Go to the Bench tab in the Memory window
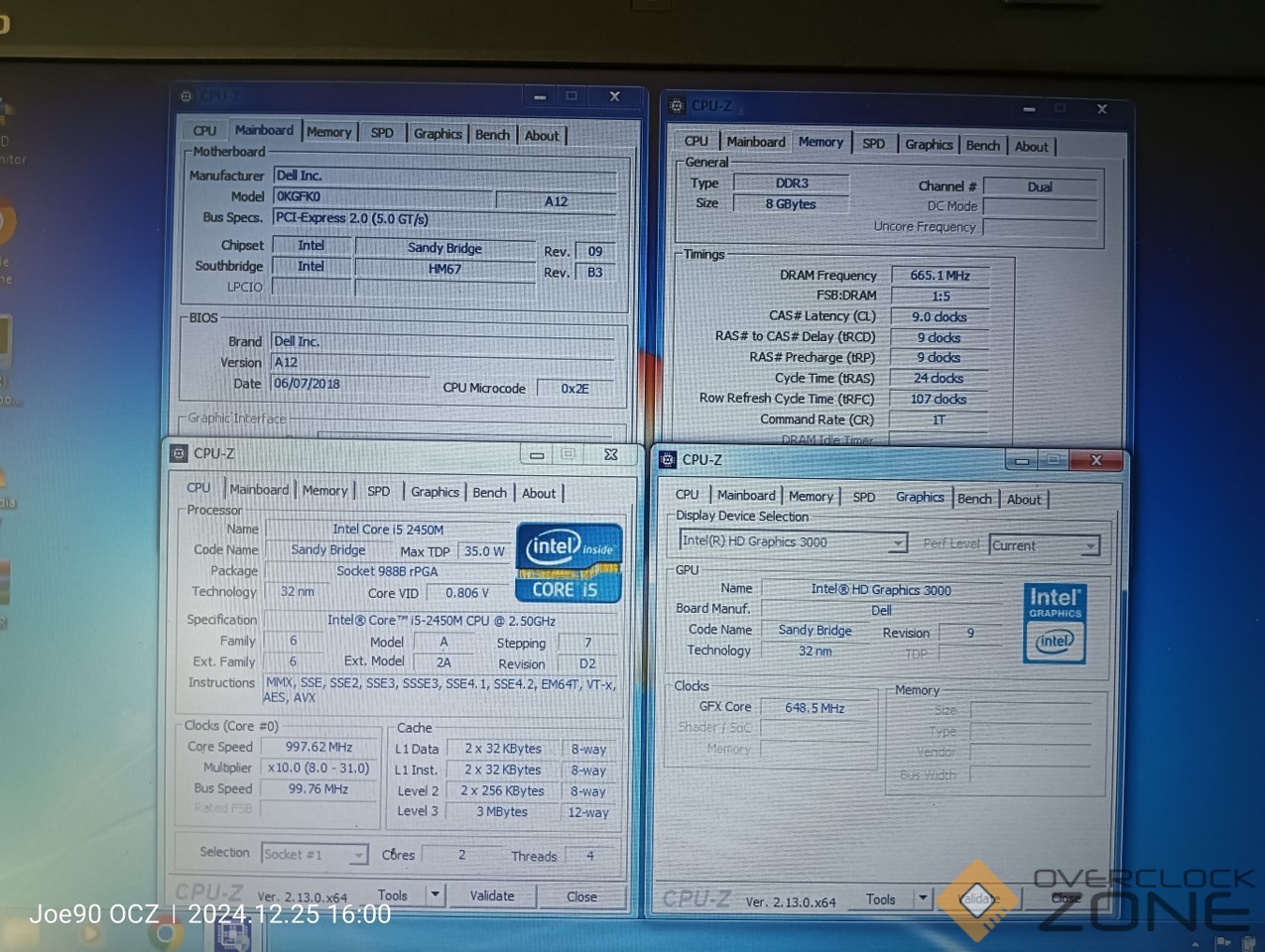The width and height of the screenshot is (1265, 952). point(983,145)
